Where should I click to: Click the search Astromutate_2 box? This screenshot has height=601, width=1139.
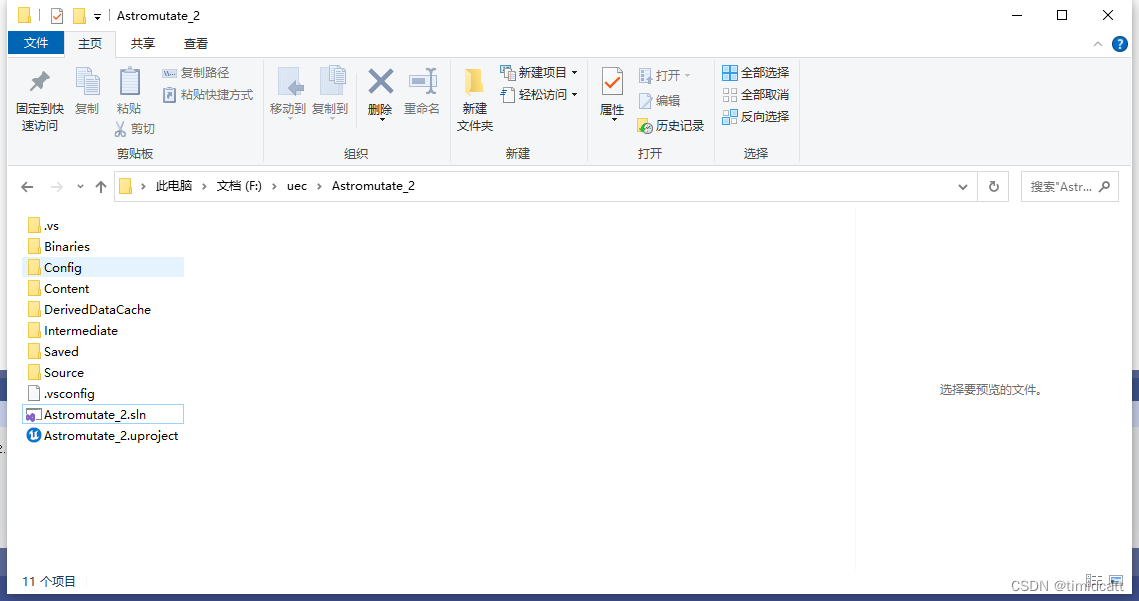[1069, 187]
